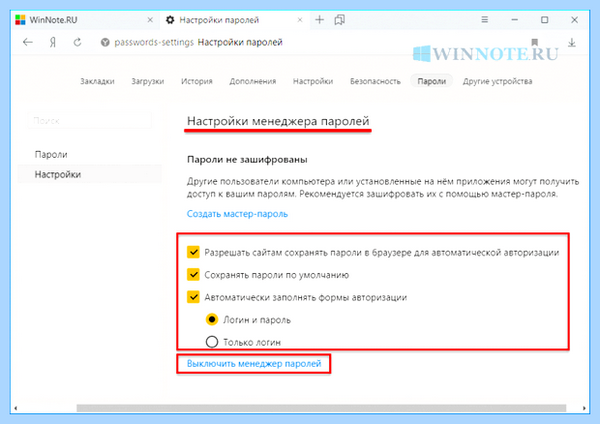
Task: Open downloads via the download arrow icon
Action: coord(572,42)
